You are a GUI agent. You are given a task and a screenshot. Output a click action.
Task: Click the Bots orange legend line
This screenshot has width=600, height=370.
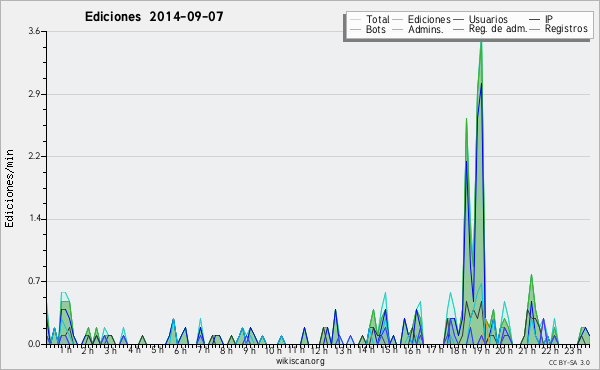click(x=355, y=29)
